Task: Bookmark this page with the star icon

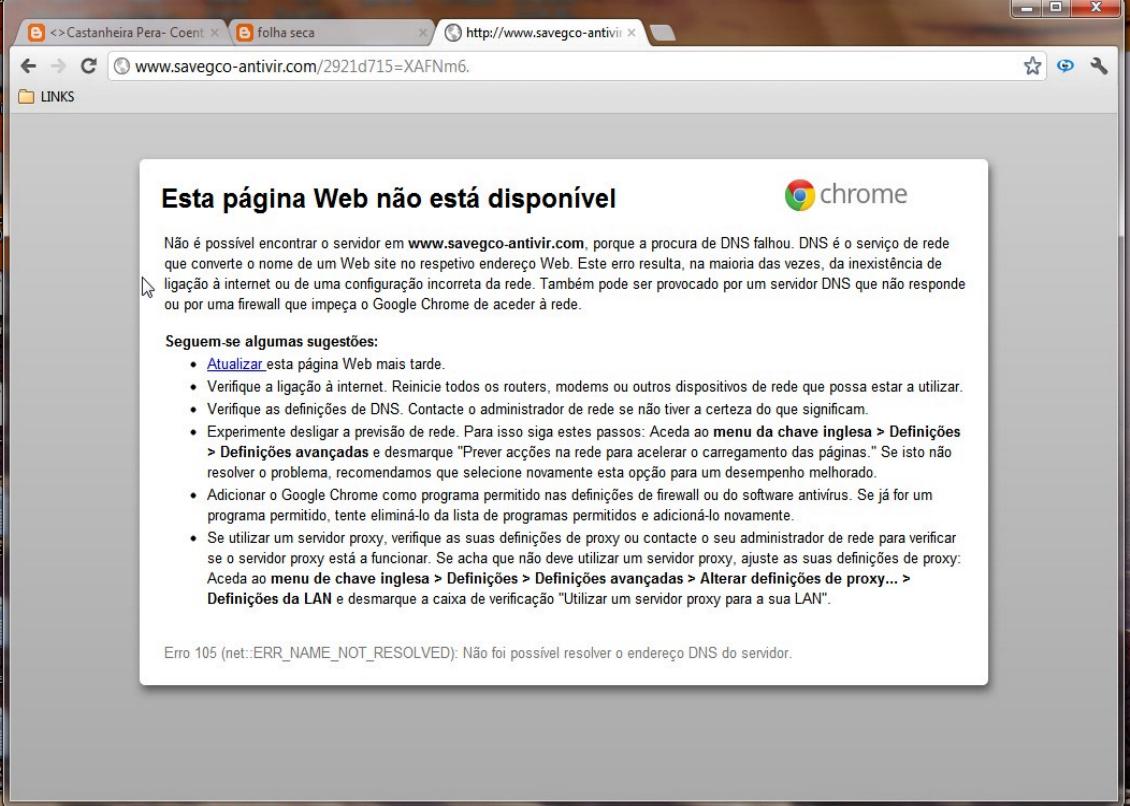Action: (x=1032, y=66)
